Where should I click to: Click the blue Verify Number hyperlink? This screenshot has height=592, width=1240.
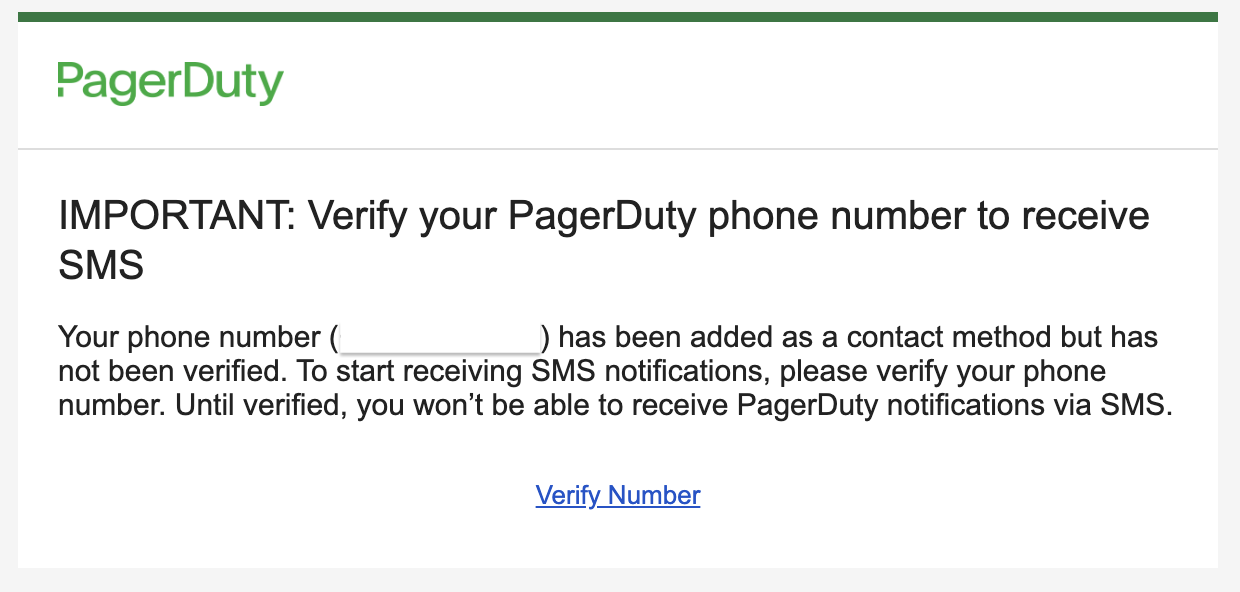(618, 495)
